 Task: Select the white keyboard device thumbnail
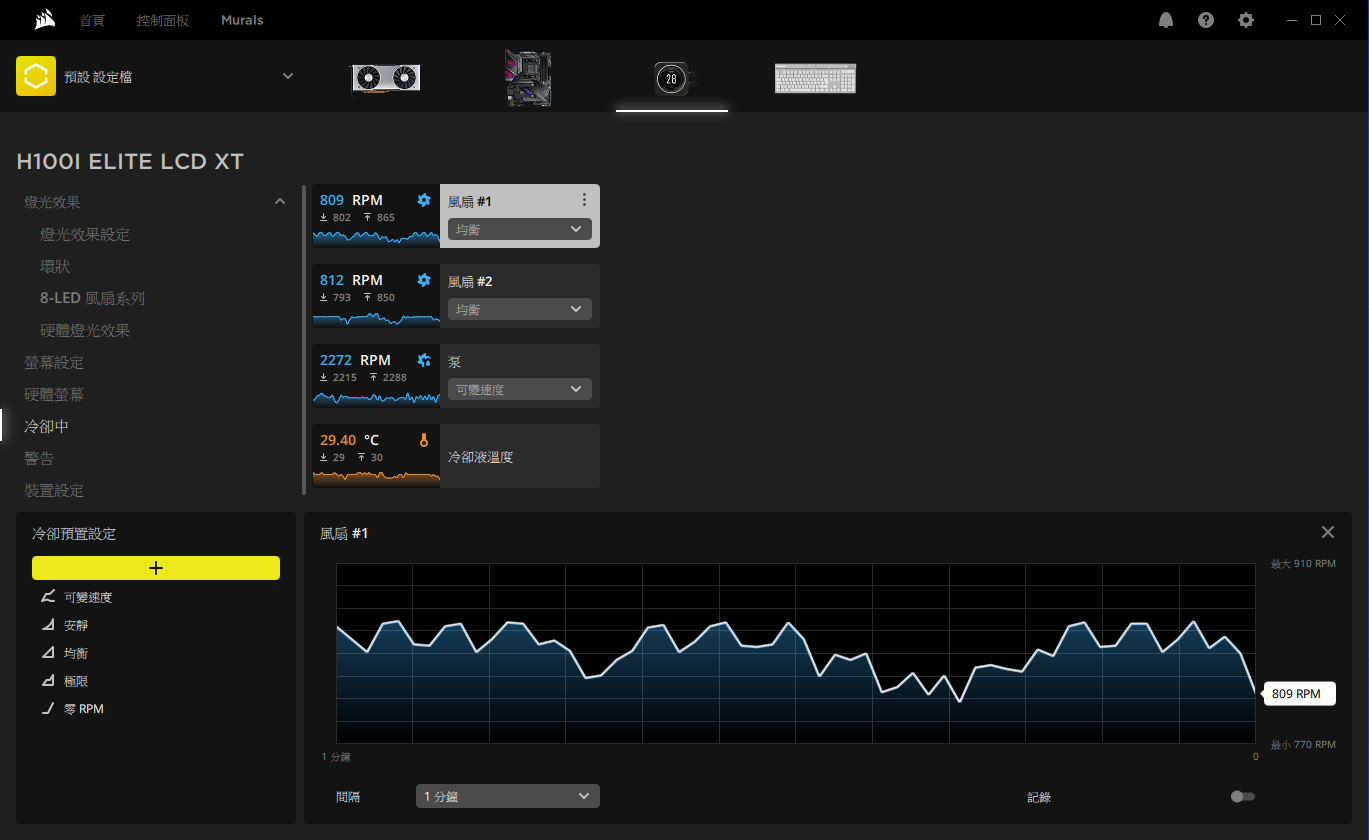coord(815,78)
